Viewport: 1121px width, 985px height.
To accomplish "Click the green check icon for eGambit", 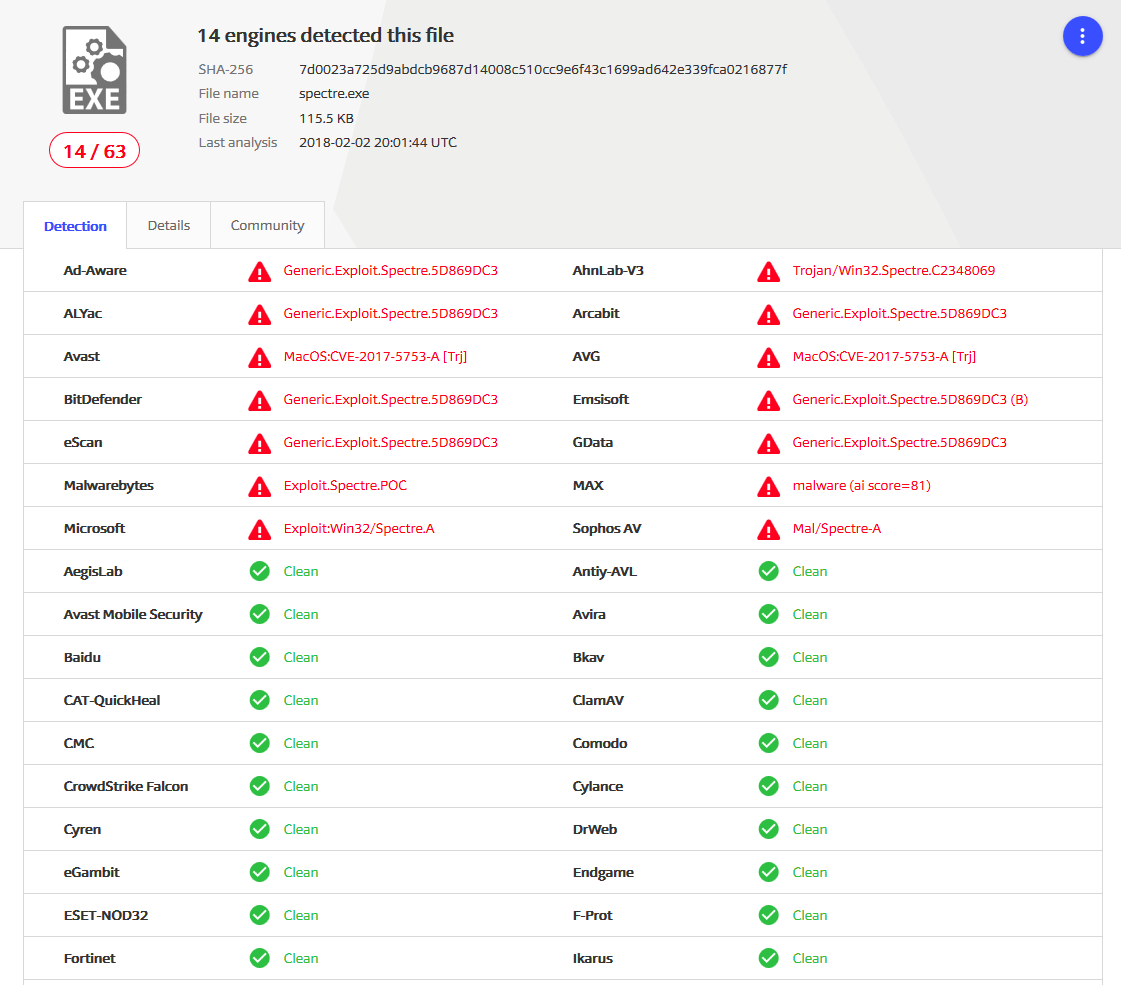I will 260,872.
